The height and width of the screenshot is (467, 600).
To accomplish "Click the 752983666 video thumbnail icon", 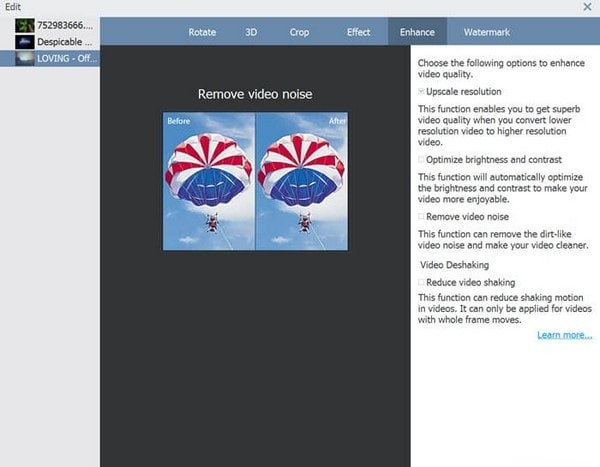I will (x=26, y=25).
